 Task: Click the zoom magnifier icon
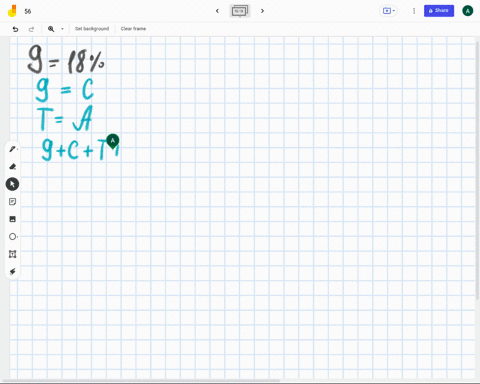(51, 29)
